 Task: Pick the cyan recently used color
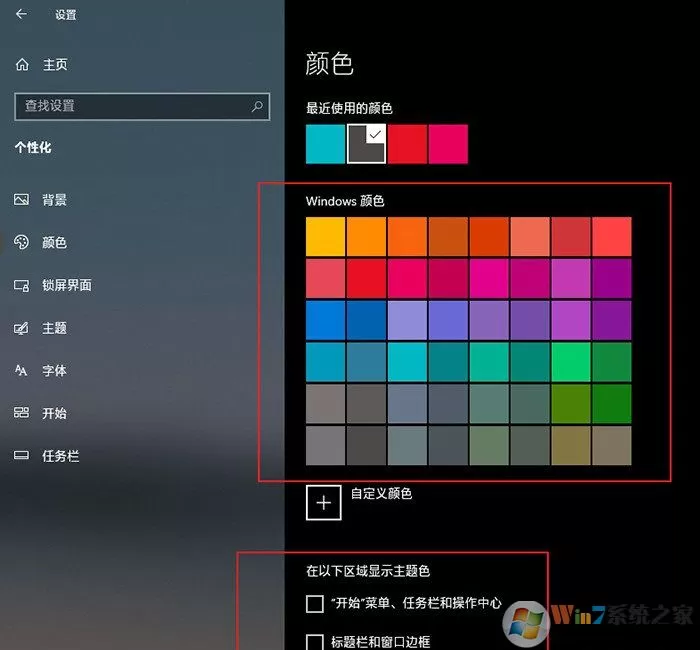pyautogui.click(x=325, y=144)
